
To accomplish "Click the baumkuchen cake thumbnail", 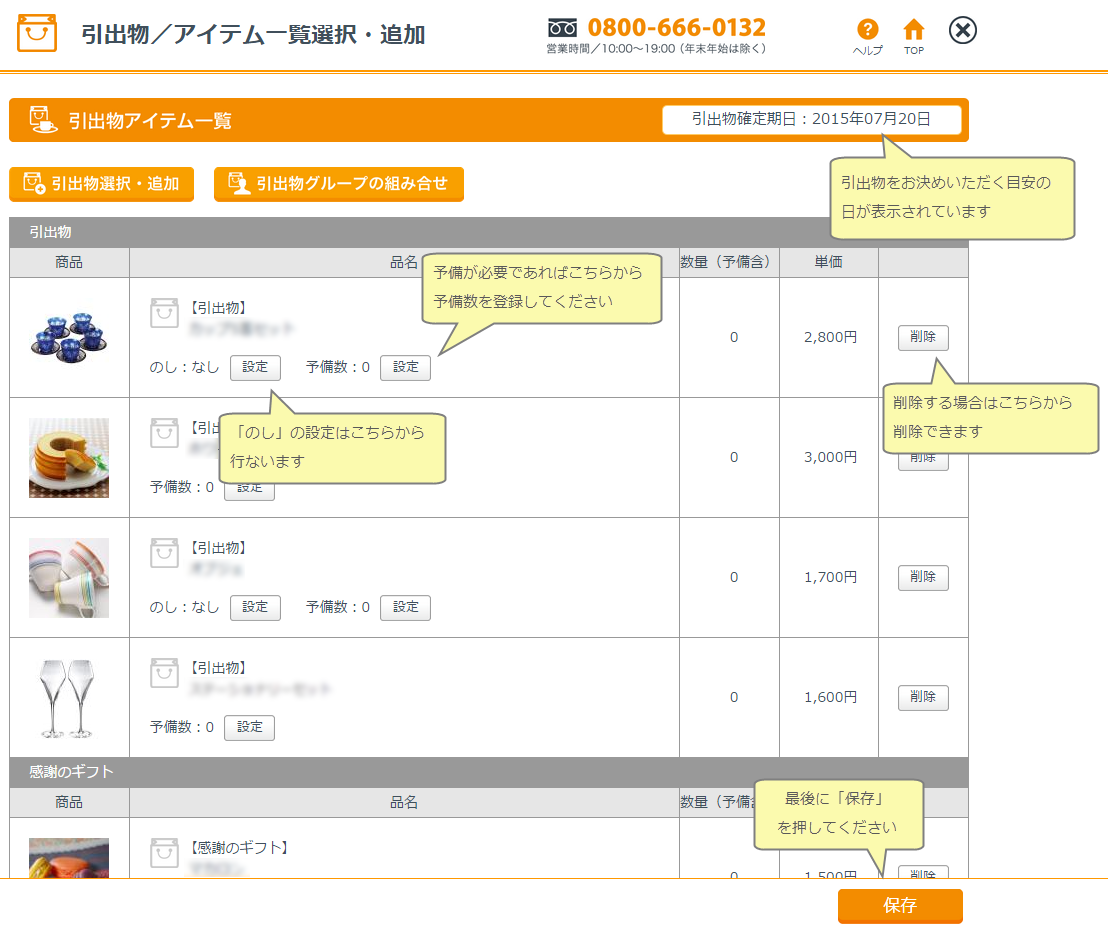I will tap(68, 457).
